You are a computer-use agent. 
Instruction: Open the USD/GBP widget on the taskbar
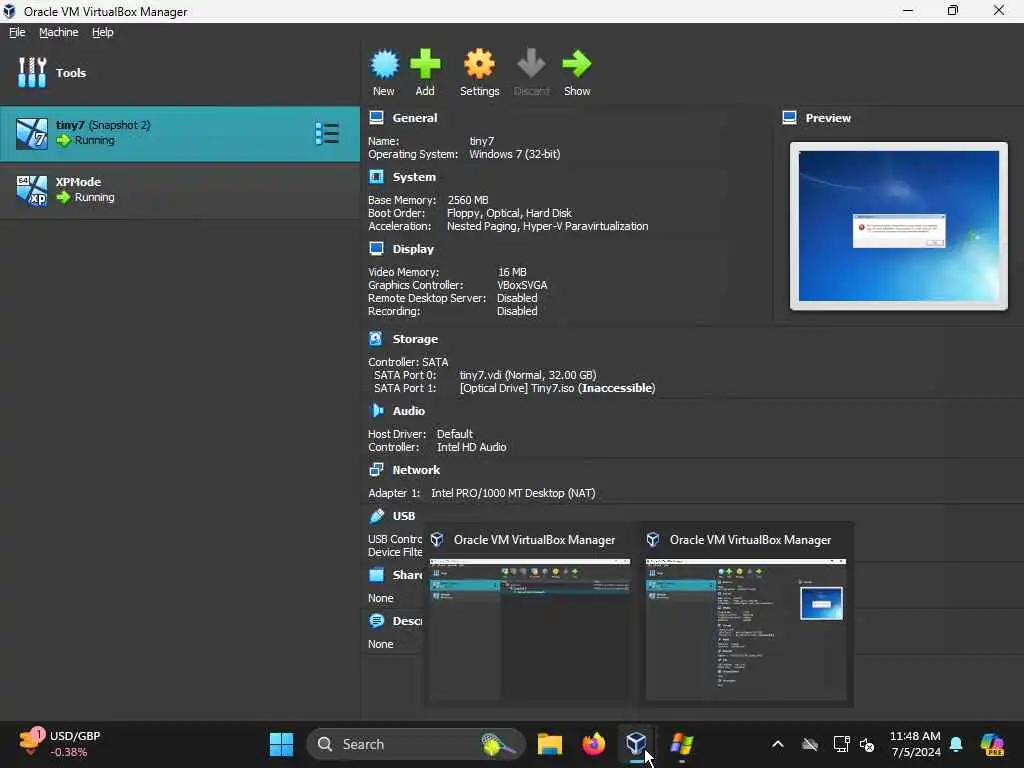tap(59, 744)
